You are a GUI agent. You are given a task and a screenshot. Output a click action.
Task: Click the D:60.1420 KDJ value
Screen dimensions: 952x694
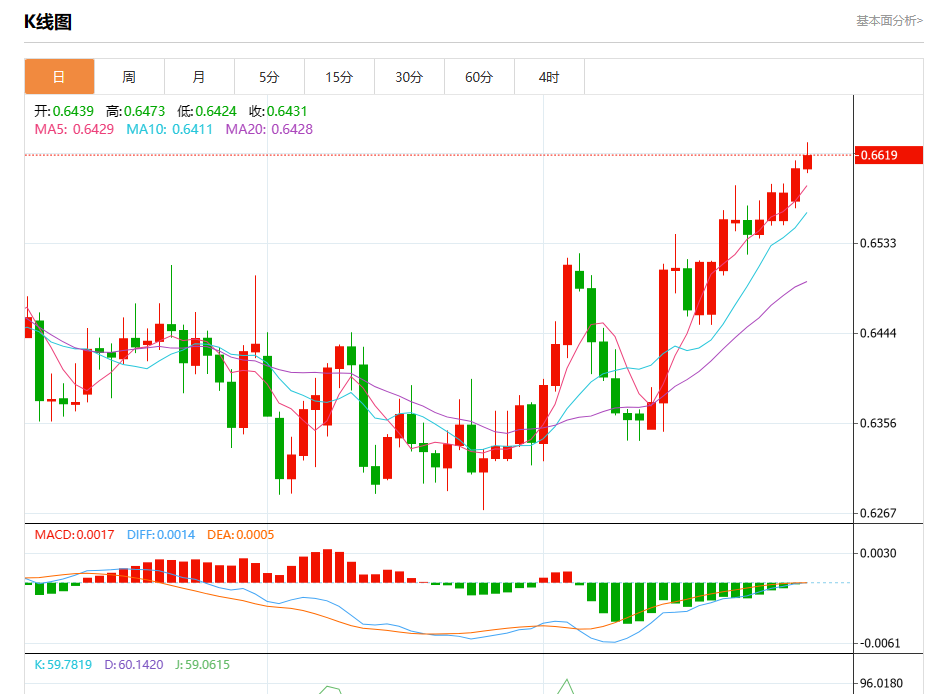(x=134, y=664)
